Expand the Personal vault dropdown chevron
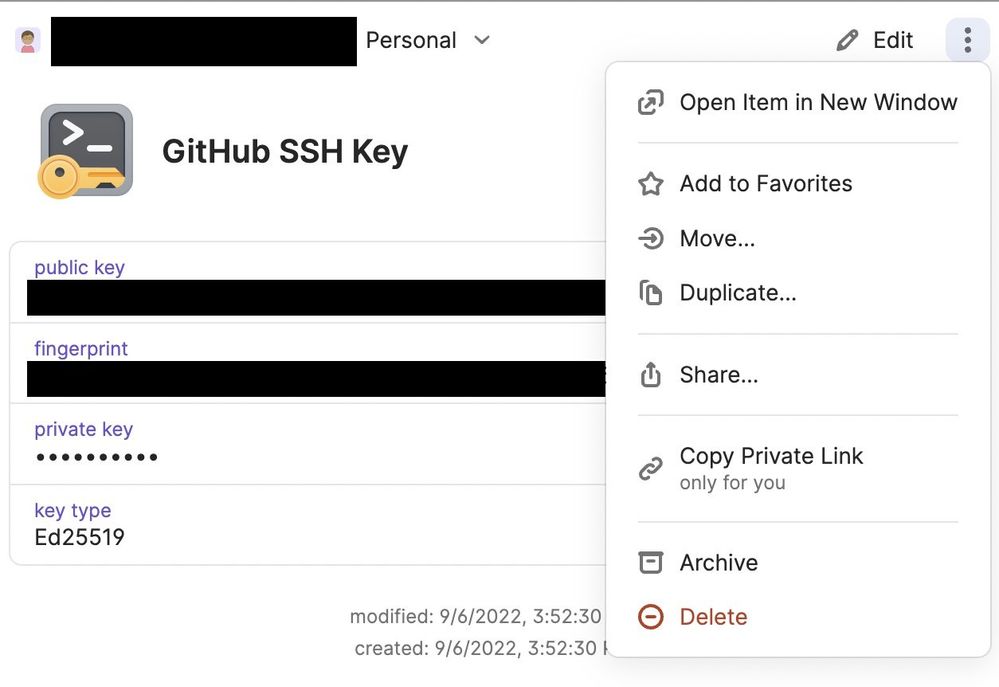The height and width of the screenshot is (687, 999). tap(482, 40)
